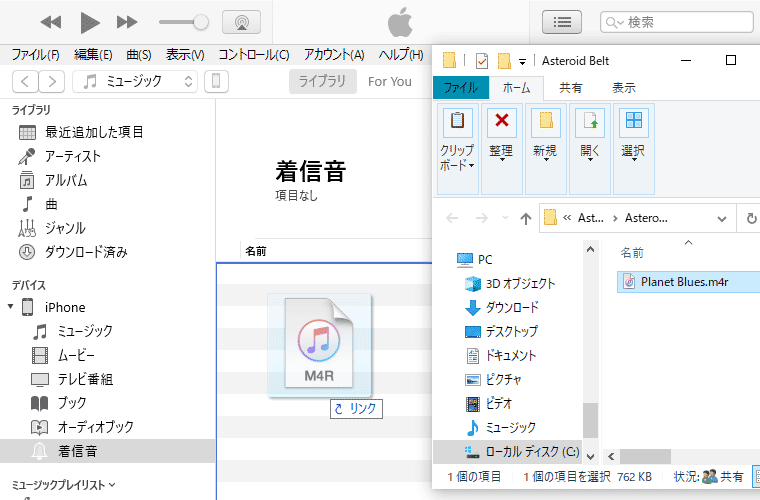Switch to the Explorer 共有 tab

pos(570,88)
